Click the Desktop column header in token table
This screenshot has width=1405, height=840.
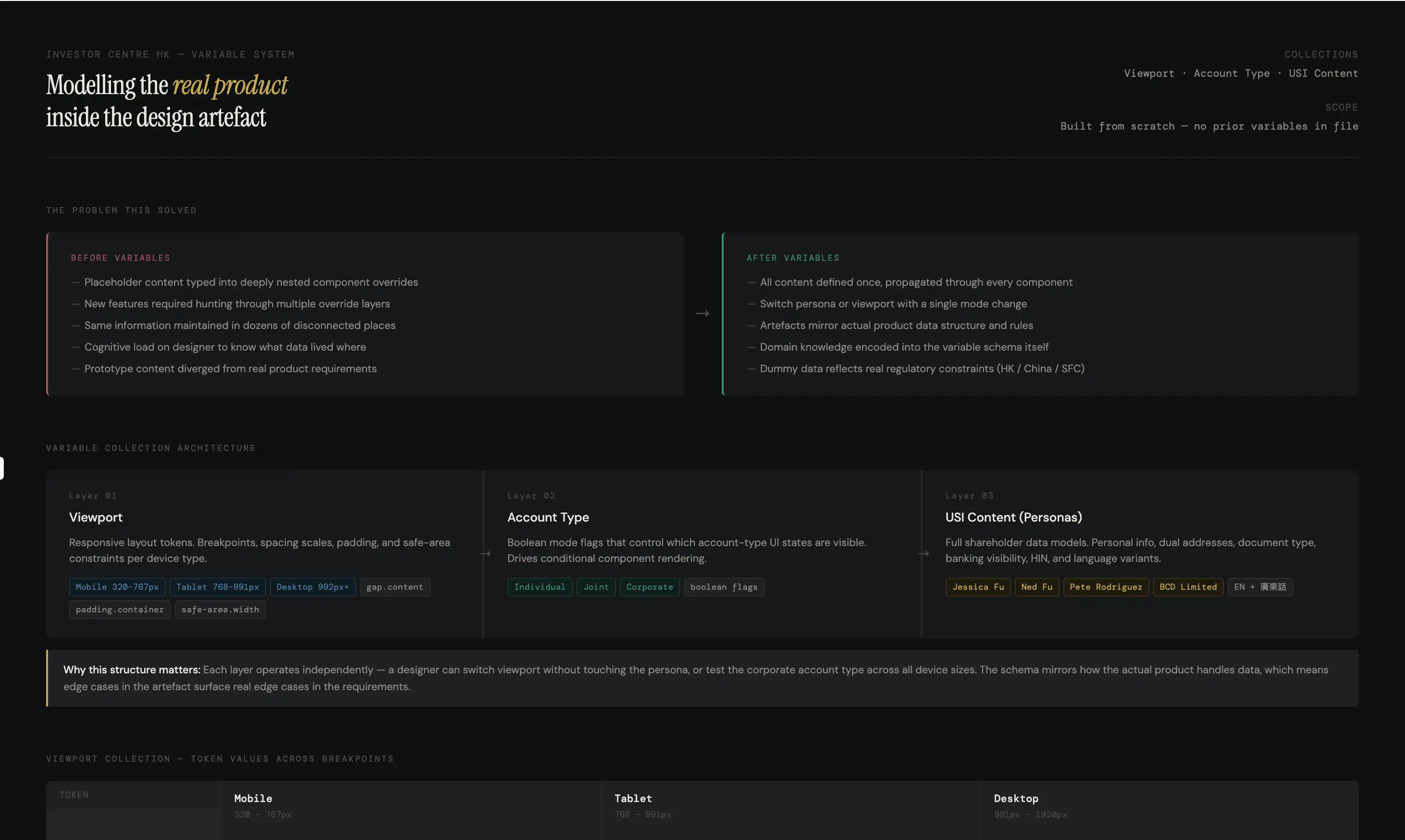[1015, 799]
